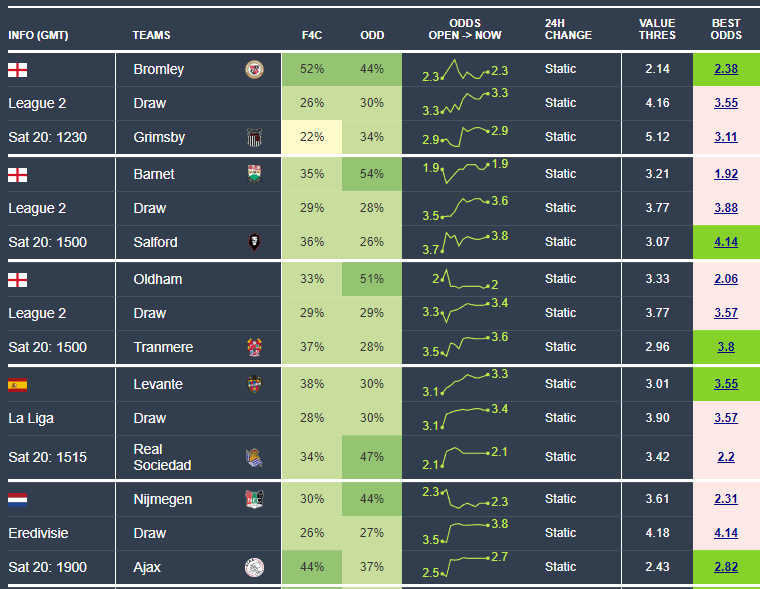Follow Ajax best odds 2.82 link
The height and width of the screenshot is (589, 760).
pos(726,568)
